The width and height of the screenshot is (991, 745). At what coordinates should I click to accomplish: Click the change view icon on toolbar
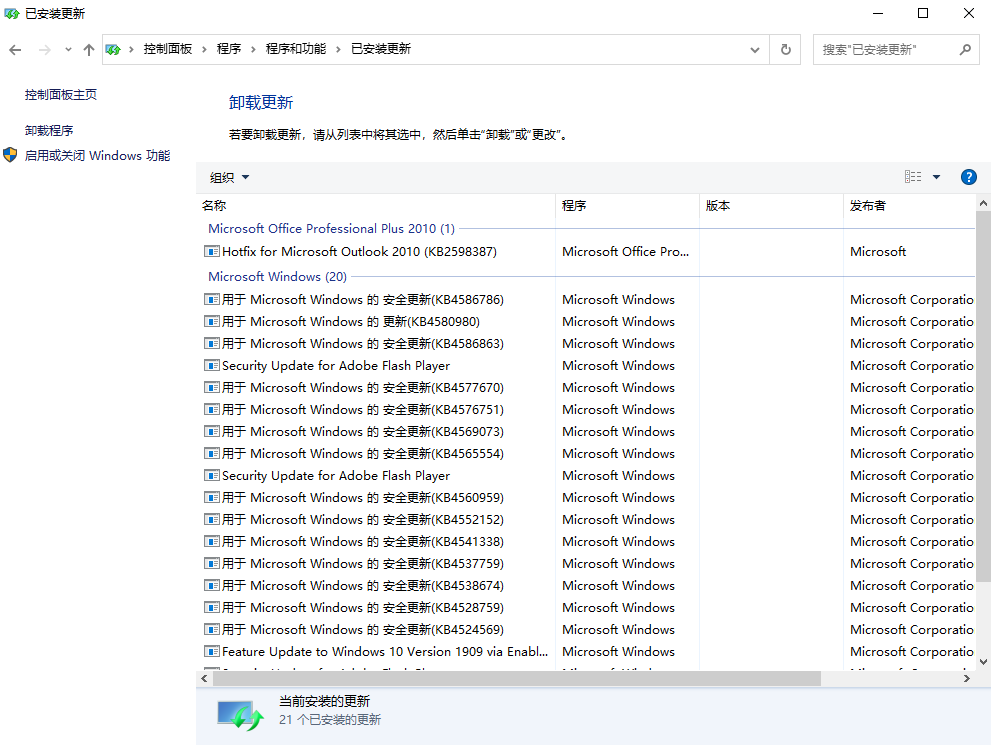point(912,176)
